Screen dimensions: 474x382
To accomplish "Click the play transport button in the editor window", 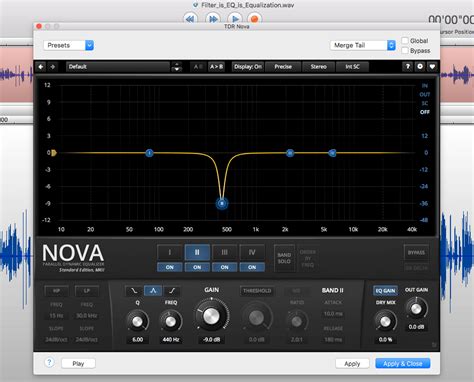I will (235, 19).
